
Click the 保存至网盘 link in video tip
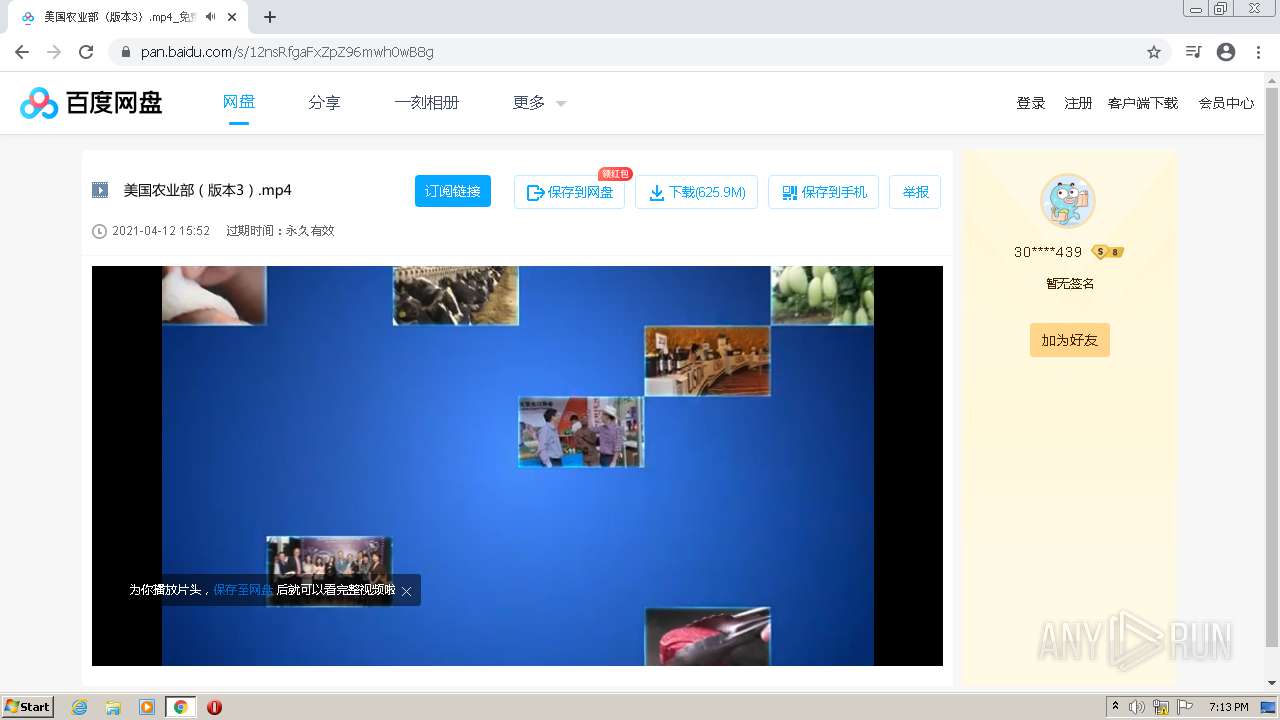242,590
